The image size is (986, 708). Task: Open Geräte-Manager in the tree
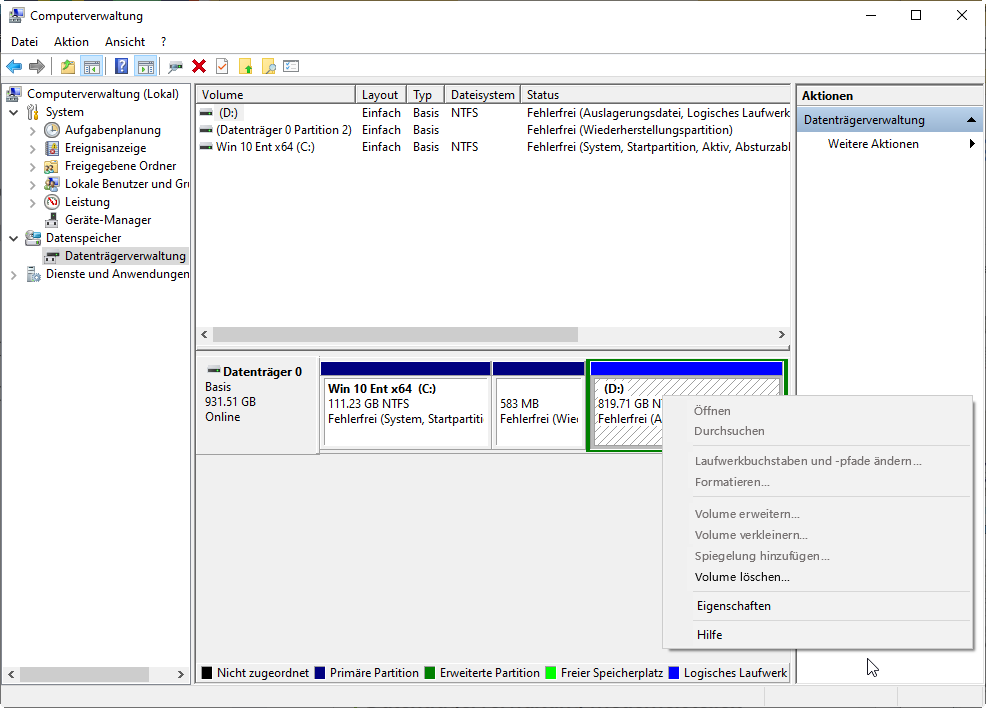pos(108,220)
